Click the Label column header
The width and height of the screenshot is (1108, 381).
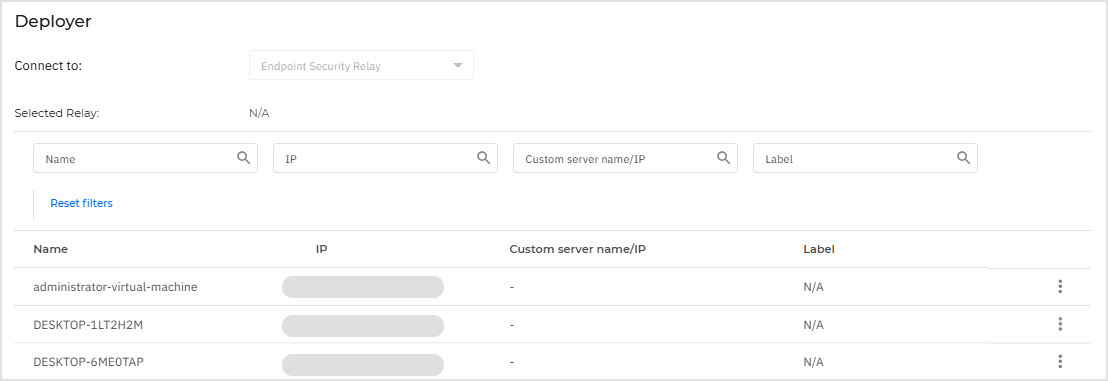point(819,249)
